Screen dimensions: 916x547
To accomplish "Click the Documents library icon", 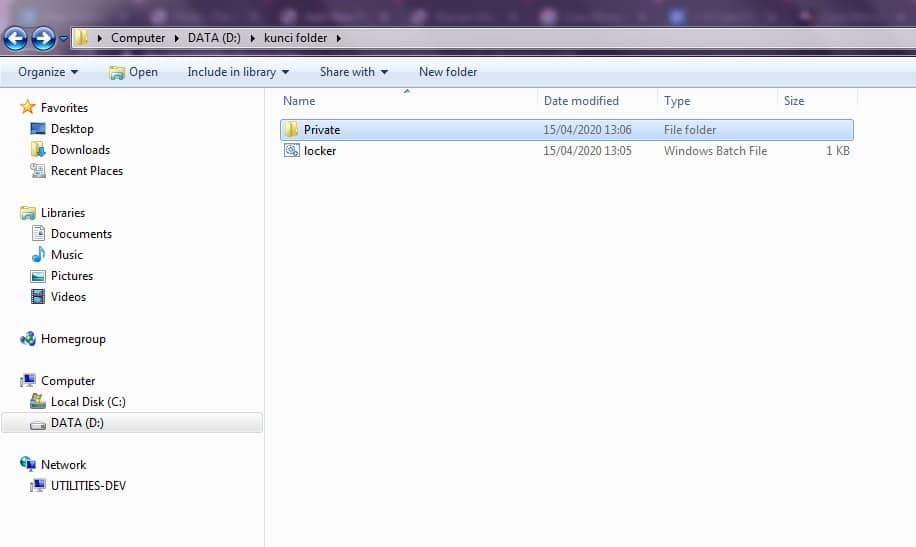I will 38,233.
